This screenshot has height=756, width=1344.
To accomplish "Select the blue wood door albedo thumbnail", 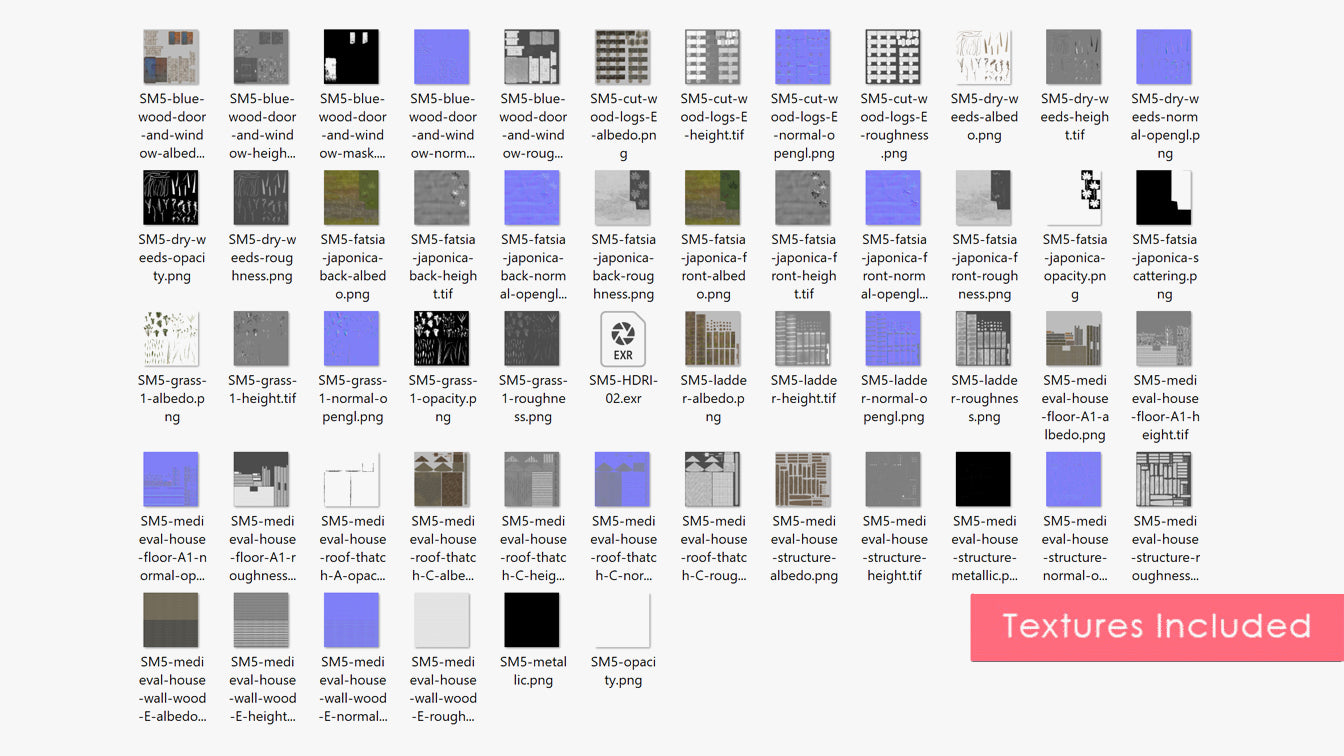I will (x=171, y=57).
